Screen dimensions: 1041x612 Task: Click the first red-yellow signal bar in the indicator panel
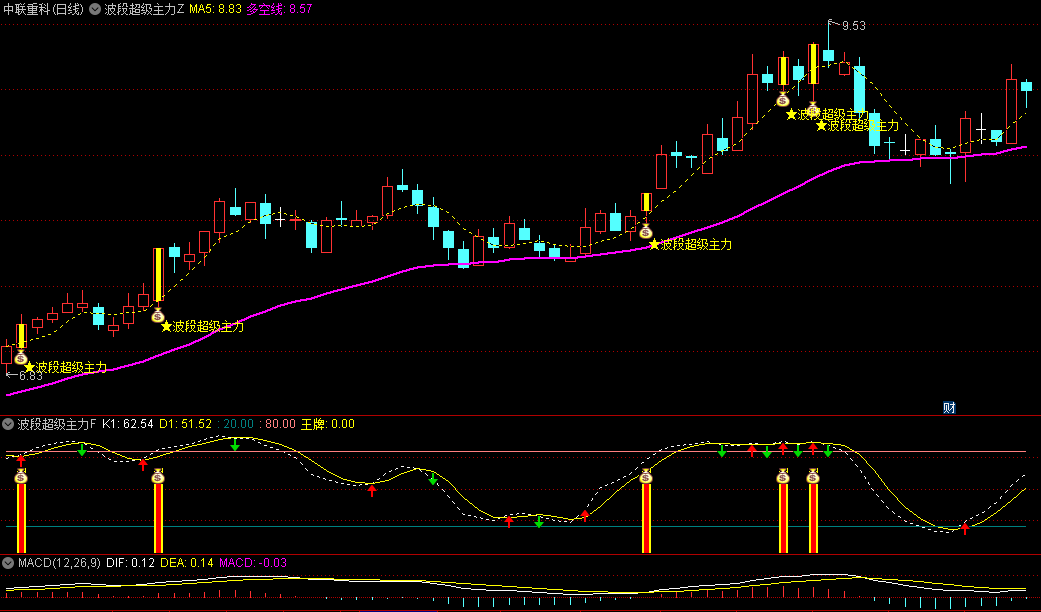click(x=21, y=518)
